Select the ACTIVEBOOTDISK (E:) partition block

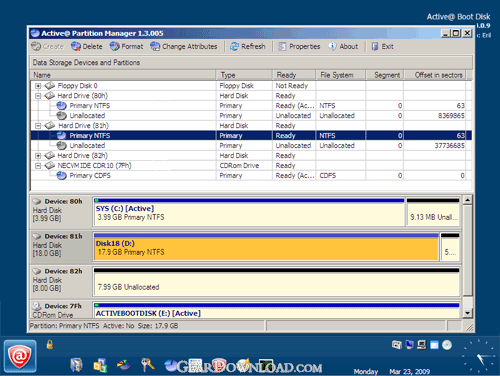[277, 311]
